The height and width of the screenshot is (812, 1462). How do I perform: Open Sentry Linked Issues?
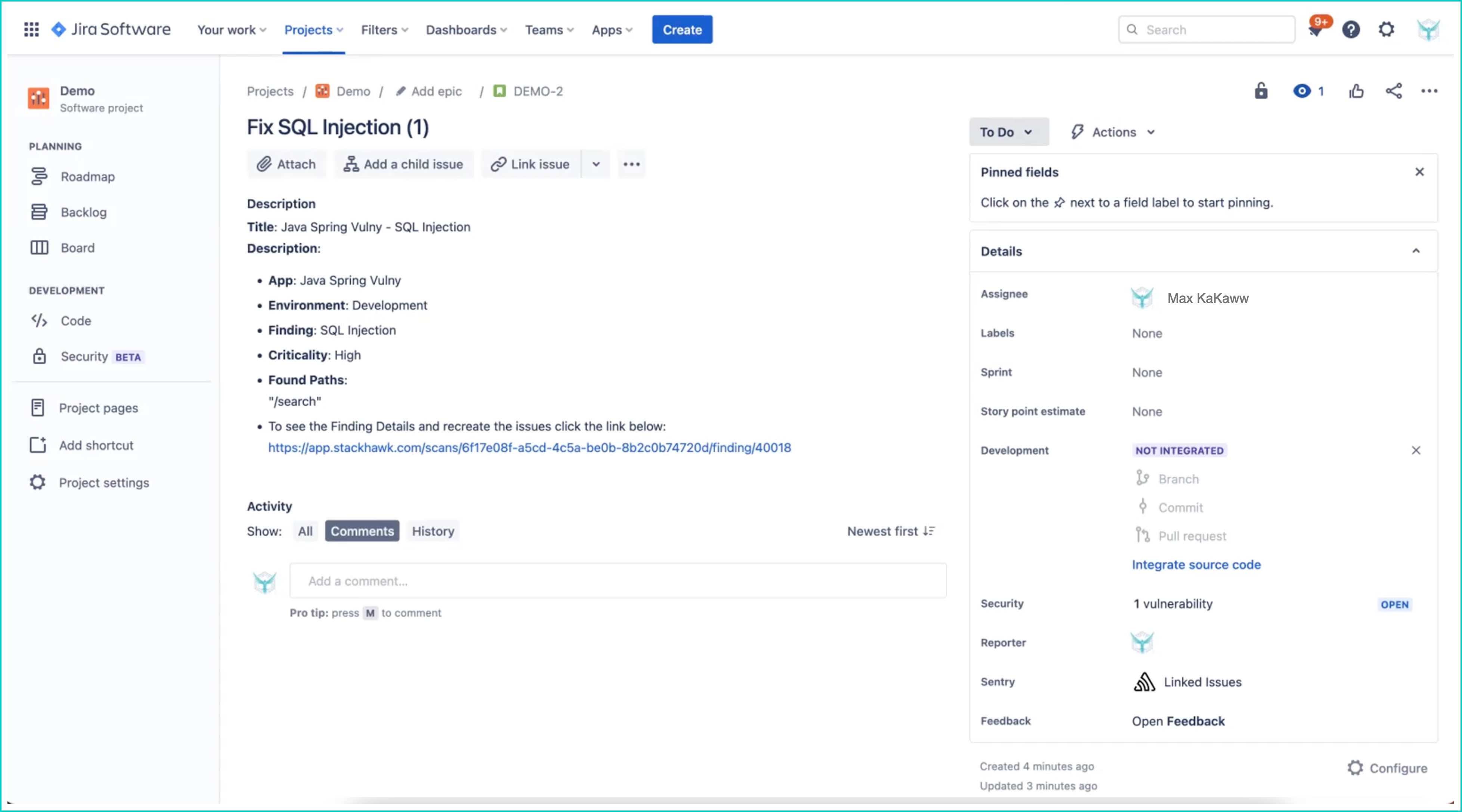[1187, 682]
